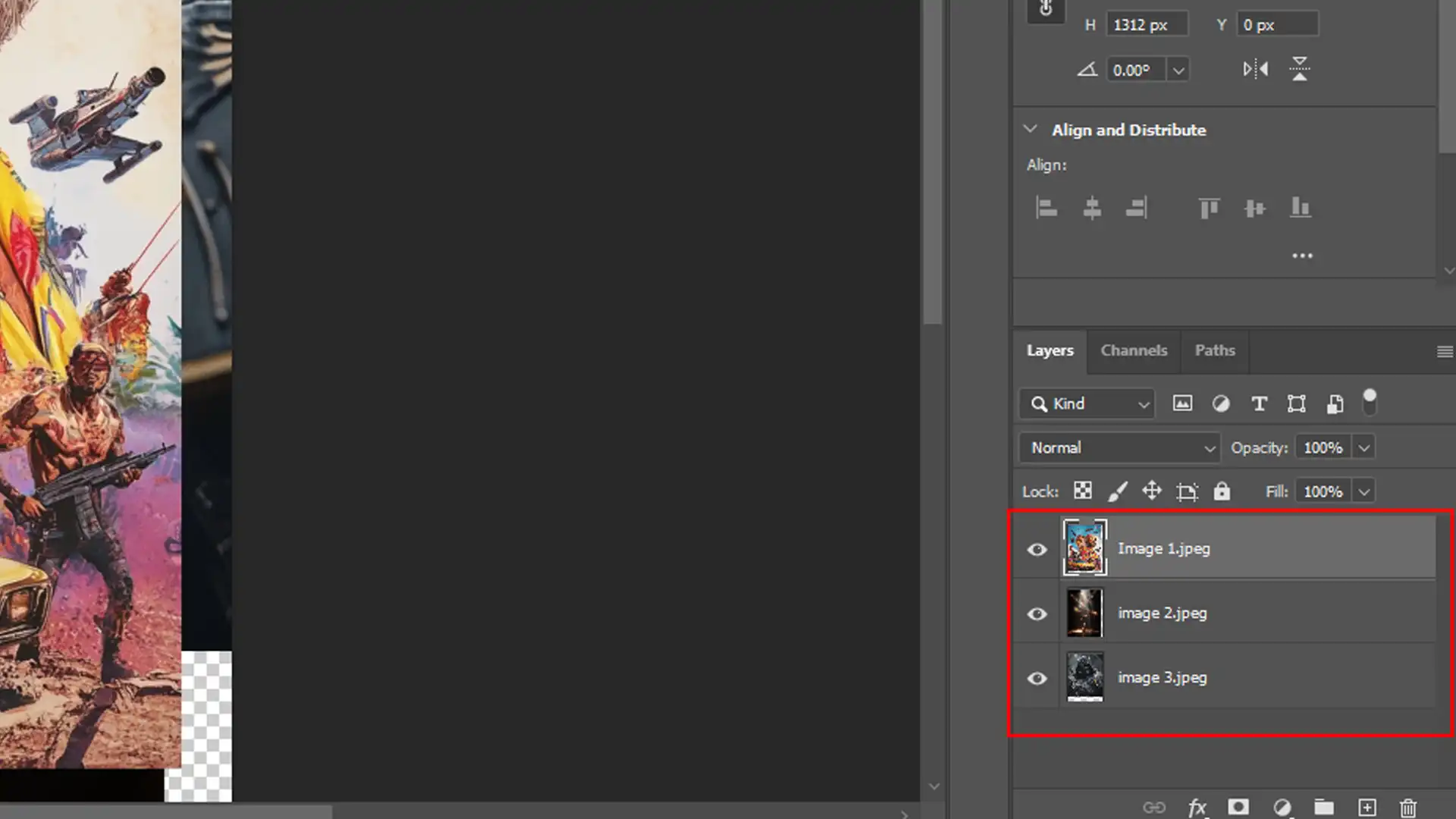The height and width of the screenshot is (819, 1456).
Task: Hide the image 3.jpeg layer
Action: click(x=1037, y=678)
